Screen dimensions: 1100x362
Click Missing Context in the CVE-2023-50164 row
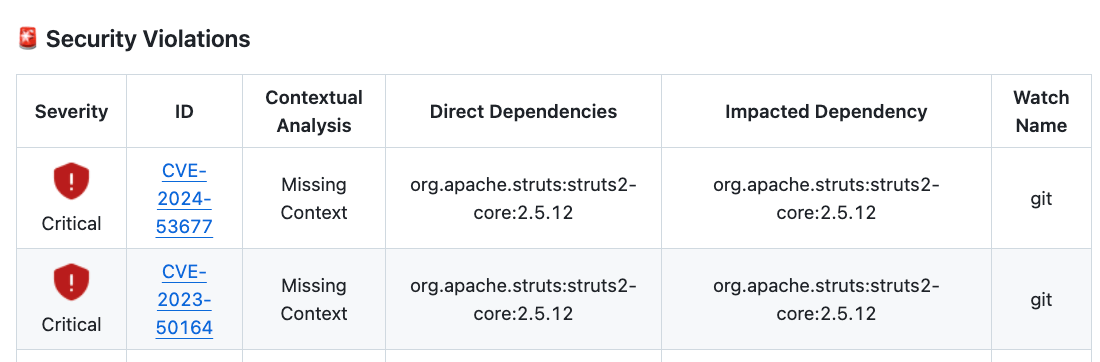[x=314, y=300]
